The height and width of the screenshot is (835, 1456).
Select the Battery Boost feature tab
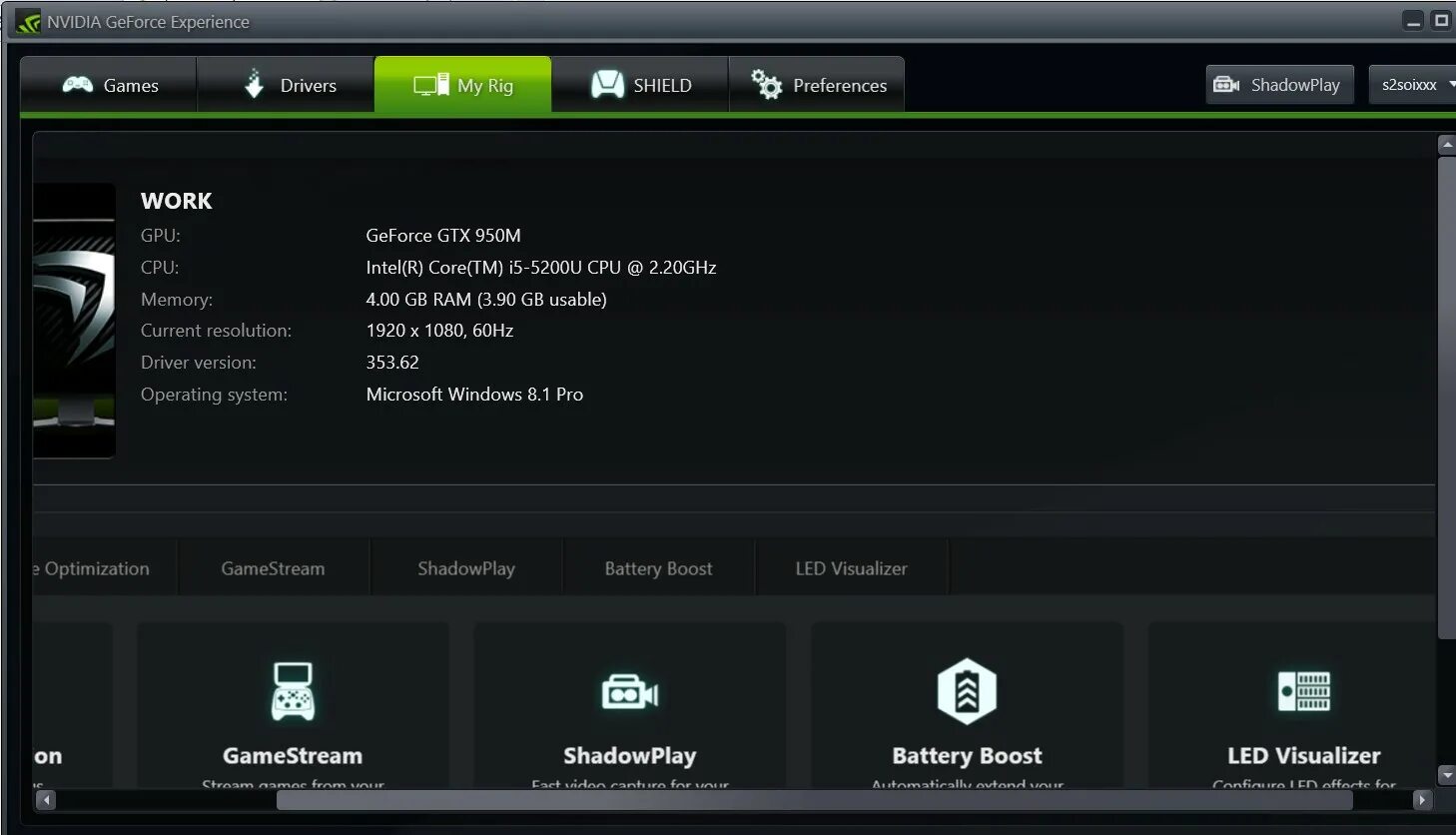point(658,568)
